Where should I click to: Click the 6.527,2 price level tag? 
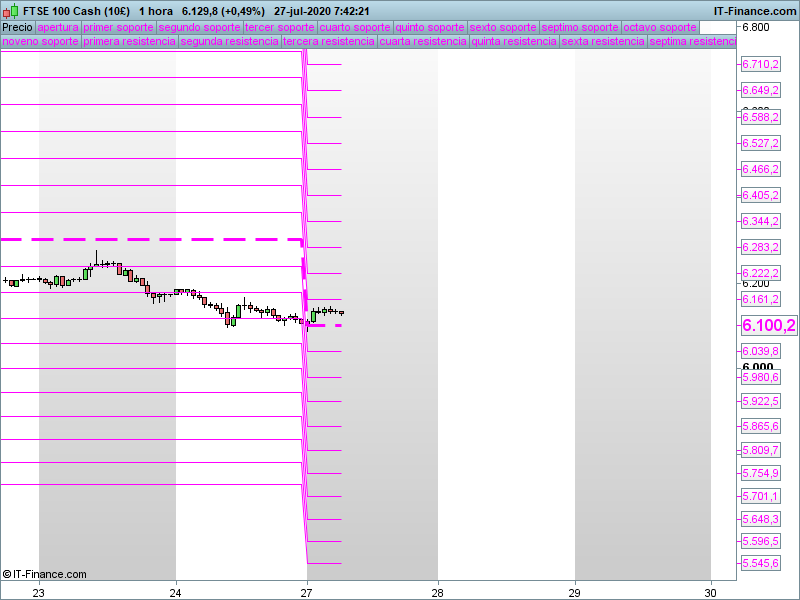pos(761,143)
